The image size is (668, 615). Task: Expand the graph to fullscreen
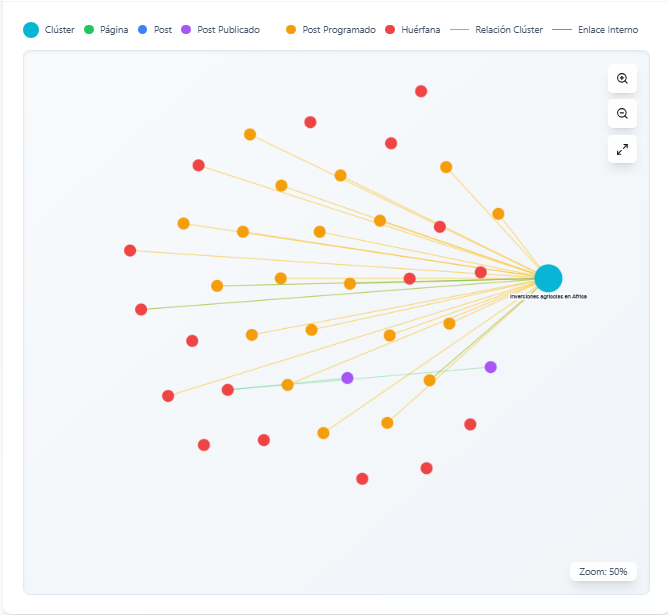point(622,149)
